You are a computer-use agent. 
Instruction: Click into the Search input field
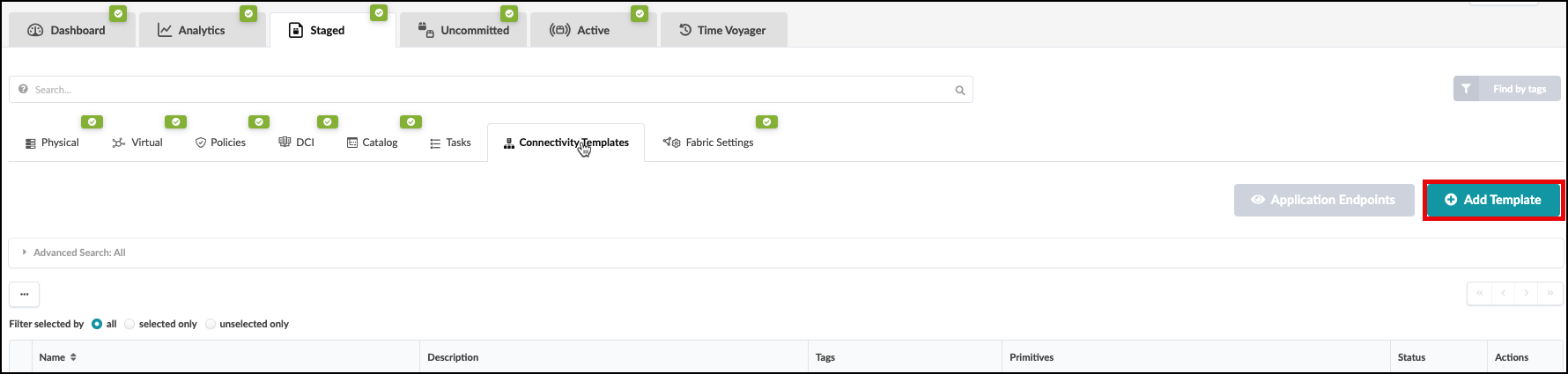coord(484,90)
